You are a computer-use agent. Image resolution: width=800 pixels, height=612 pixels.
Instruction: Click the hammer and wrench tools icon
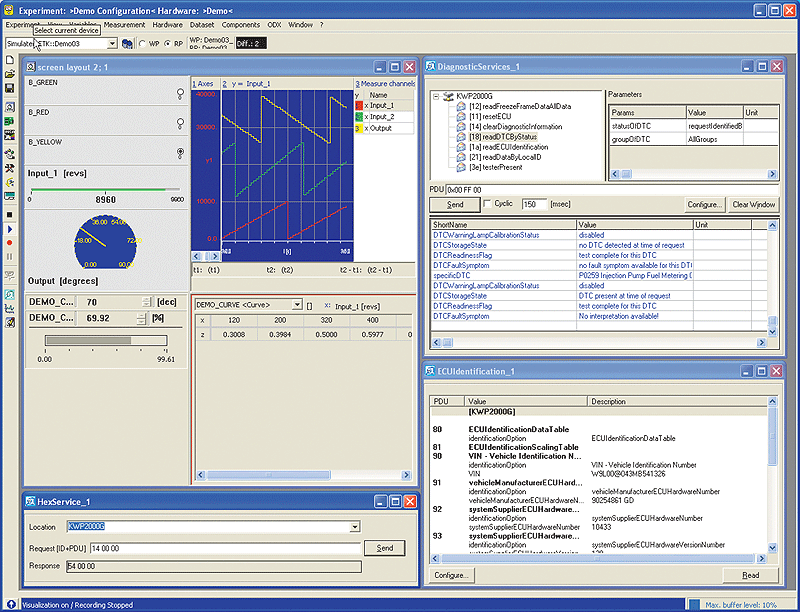(9, 168)
